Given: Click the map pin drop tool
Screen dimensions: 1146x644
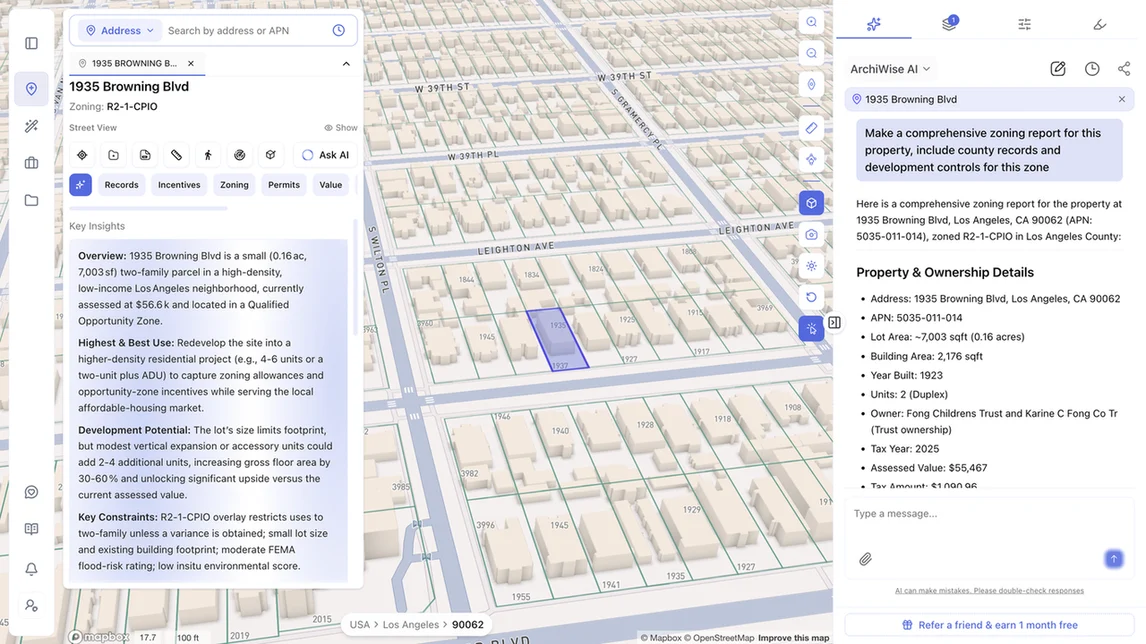Looking at the screenshot, I should (x=811, y=160).
